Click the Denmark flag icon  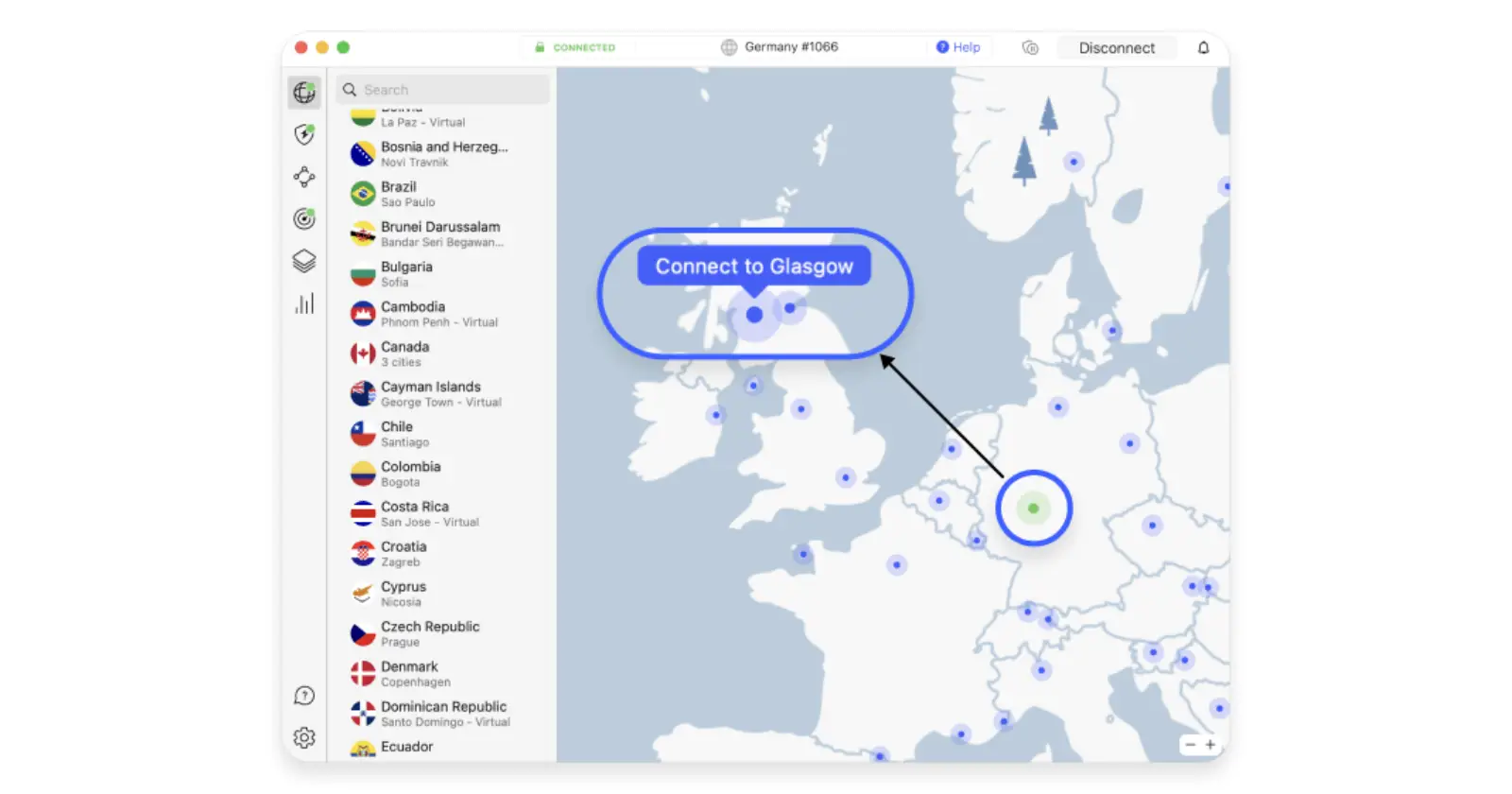363,673
